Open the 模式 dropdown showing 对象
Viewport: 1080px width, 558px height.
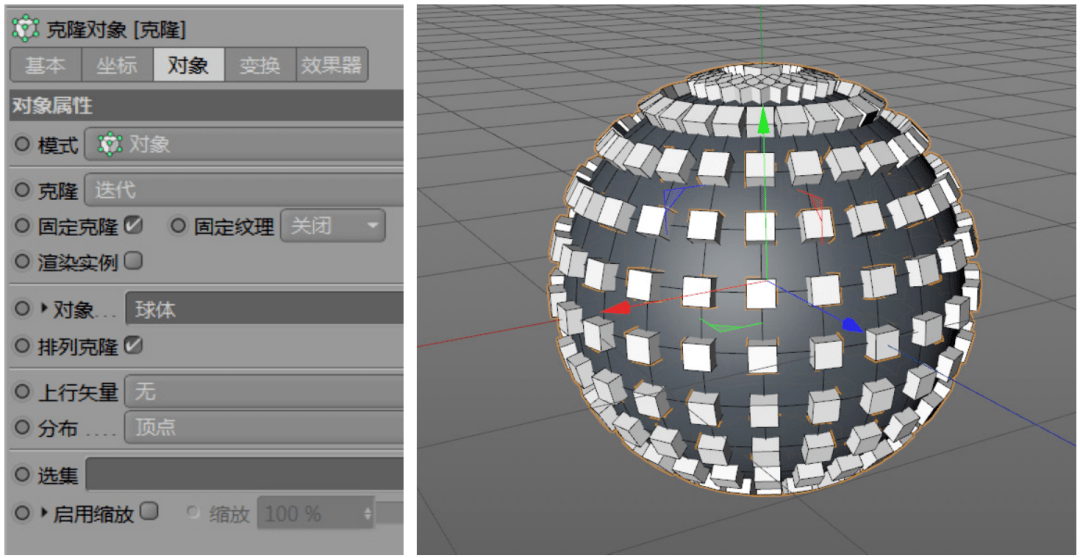click(244, 145)
